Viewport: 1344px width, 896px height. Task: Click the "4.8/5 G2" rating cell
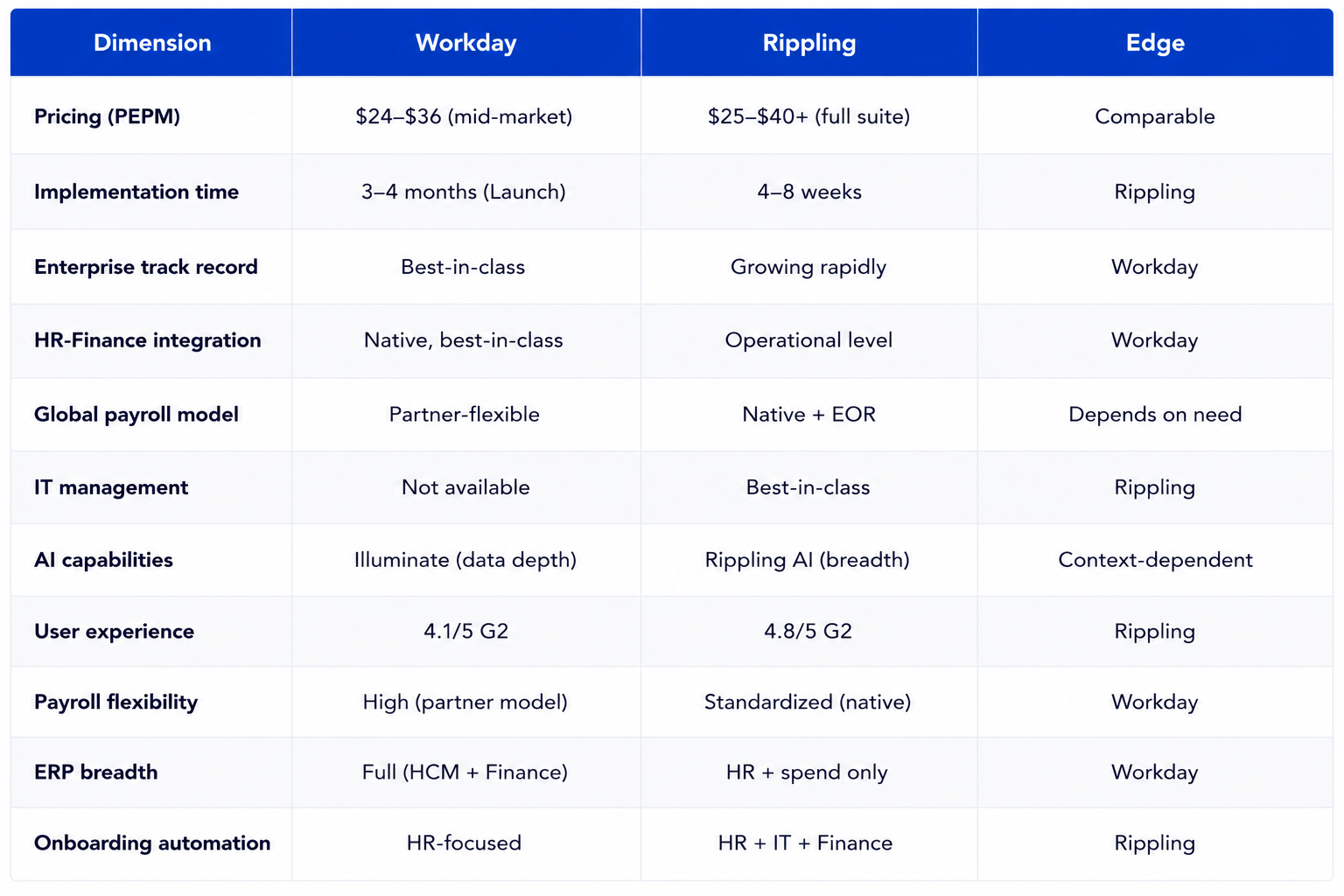coord(808,631)
